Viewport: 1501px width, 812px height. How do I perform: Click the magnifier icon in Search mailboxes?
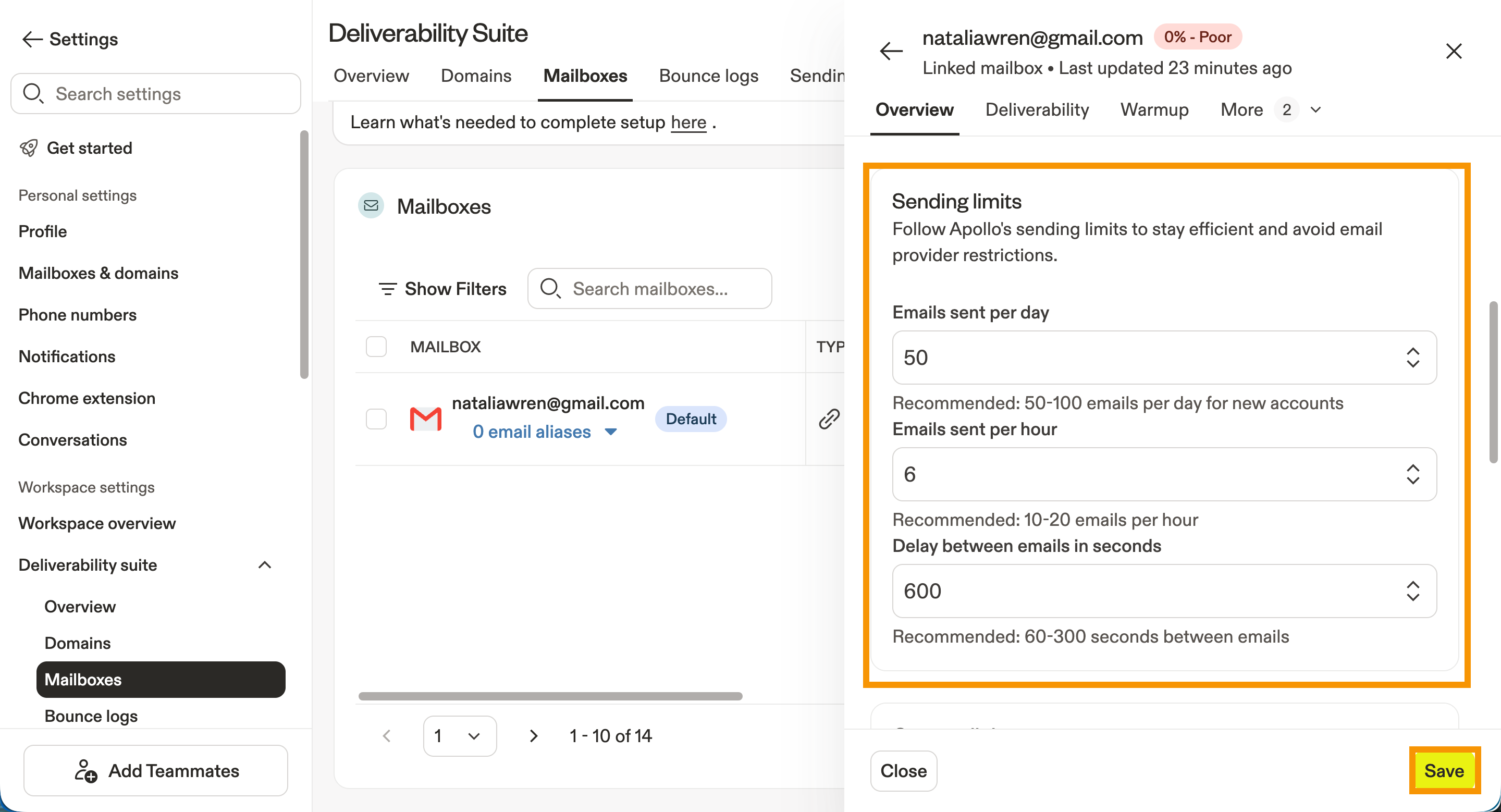tap(550, 288)
